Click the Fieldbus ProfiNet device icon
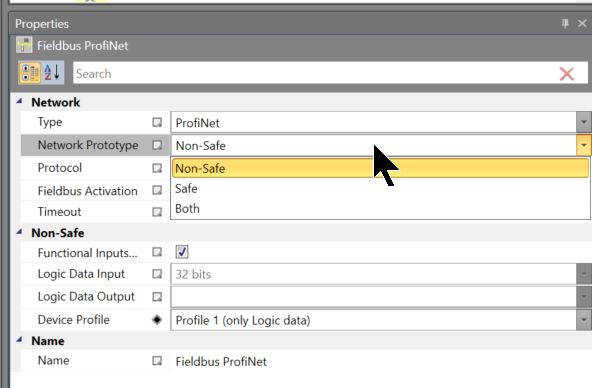Viewport: 592px width, 388px height. [24, 45]
